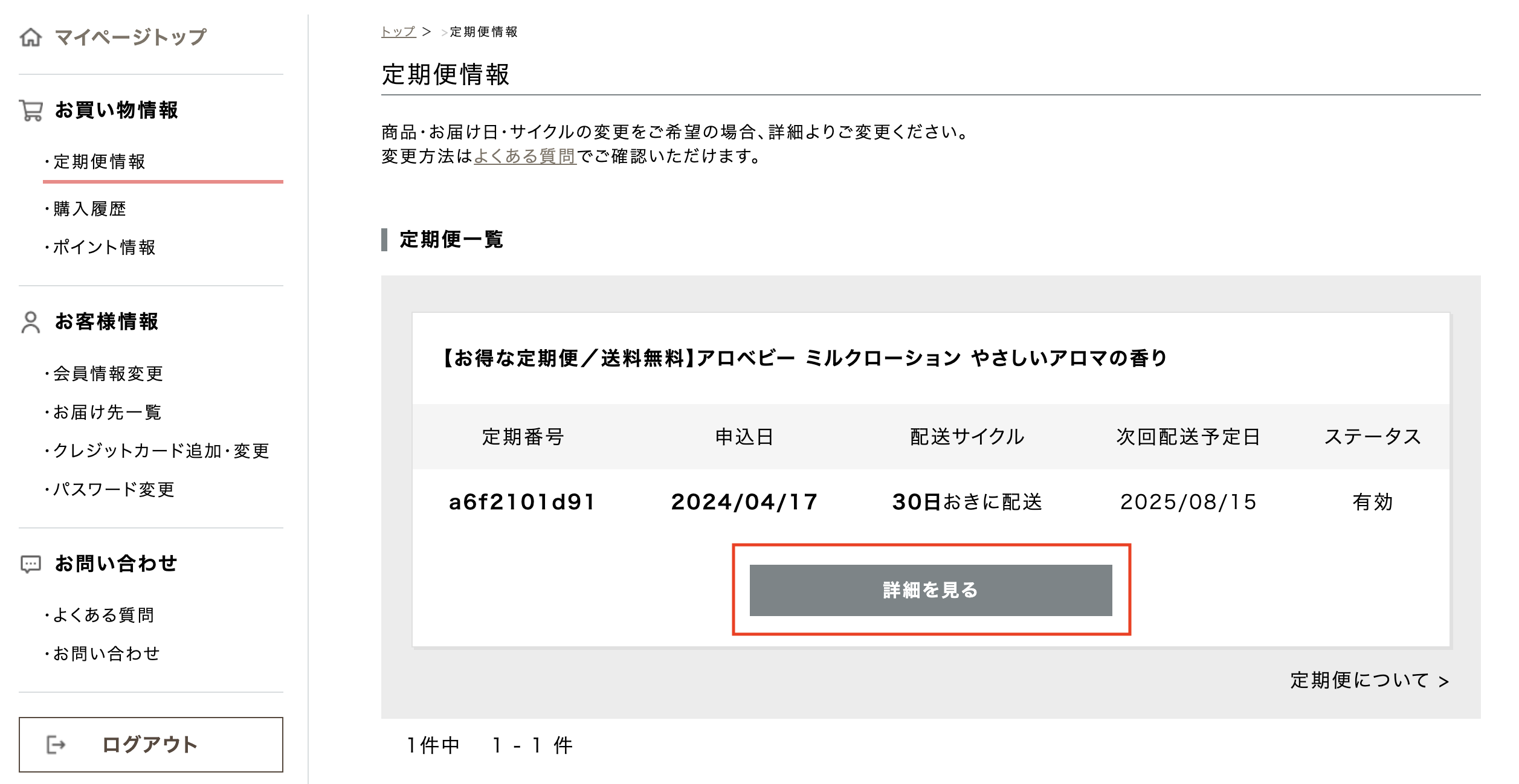Open 会員情報変更
The height and width of the screenshot is (784, 1519).
108,374
